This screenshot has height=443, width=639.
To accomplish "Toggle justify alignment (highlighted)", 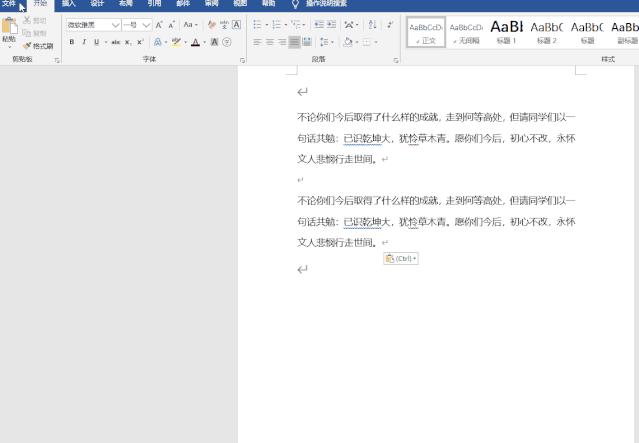I will [x=294, y=42].
